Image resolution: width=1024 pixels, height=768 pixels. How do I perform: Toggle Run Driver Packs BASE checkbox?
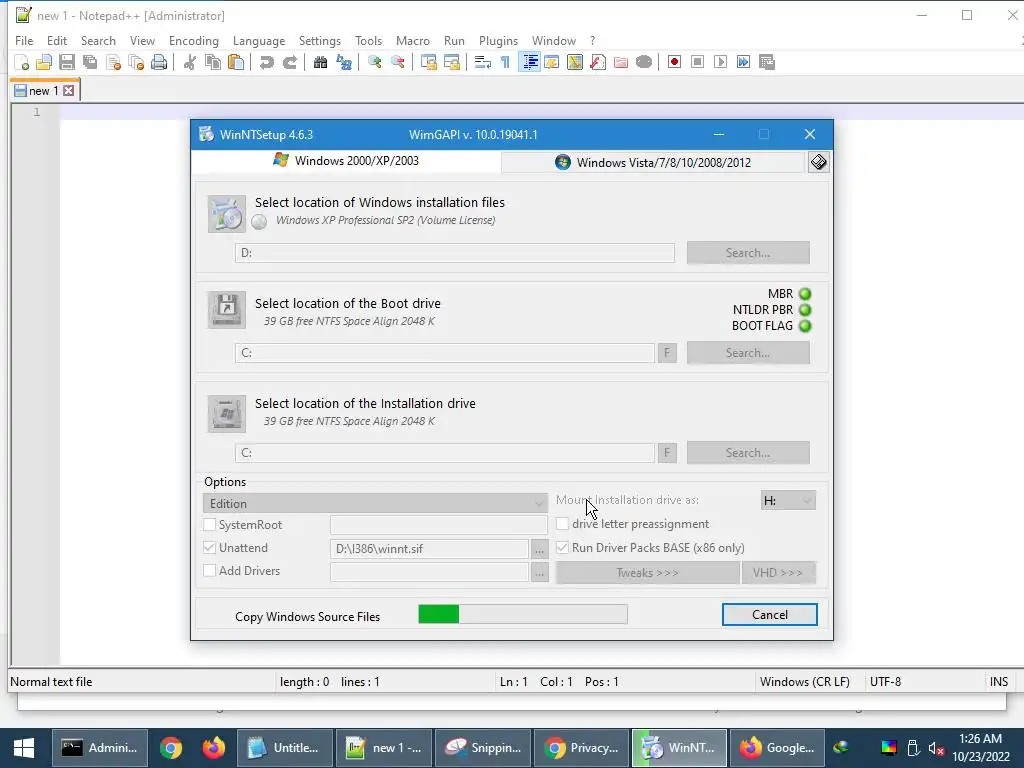click(562, 547)
